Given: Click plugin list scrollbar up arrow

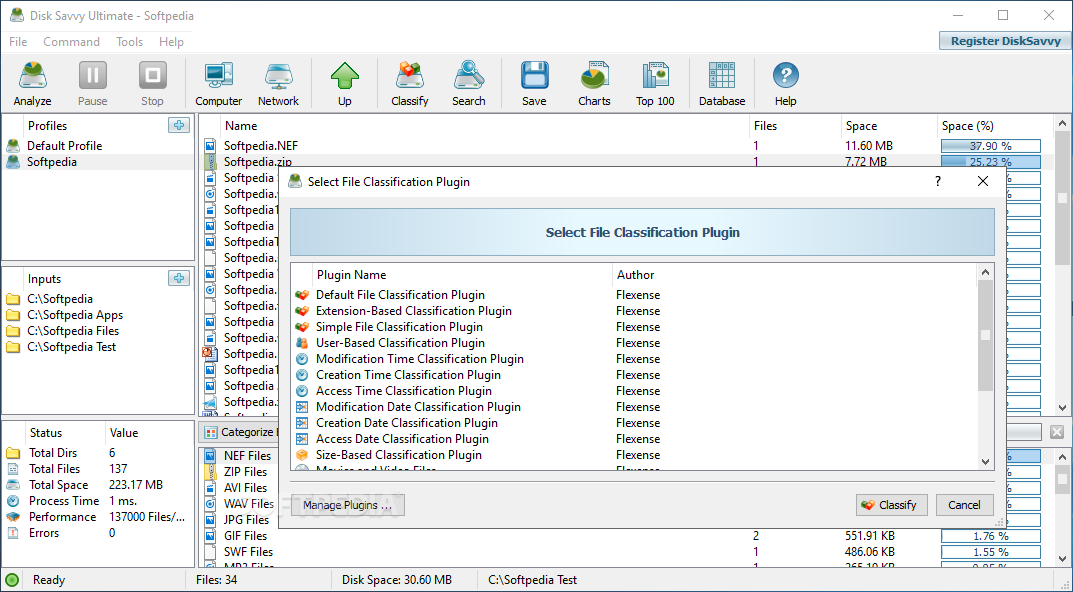Looking at the screenshot, I should (985, 272).
